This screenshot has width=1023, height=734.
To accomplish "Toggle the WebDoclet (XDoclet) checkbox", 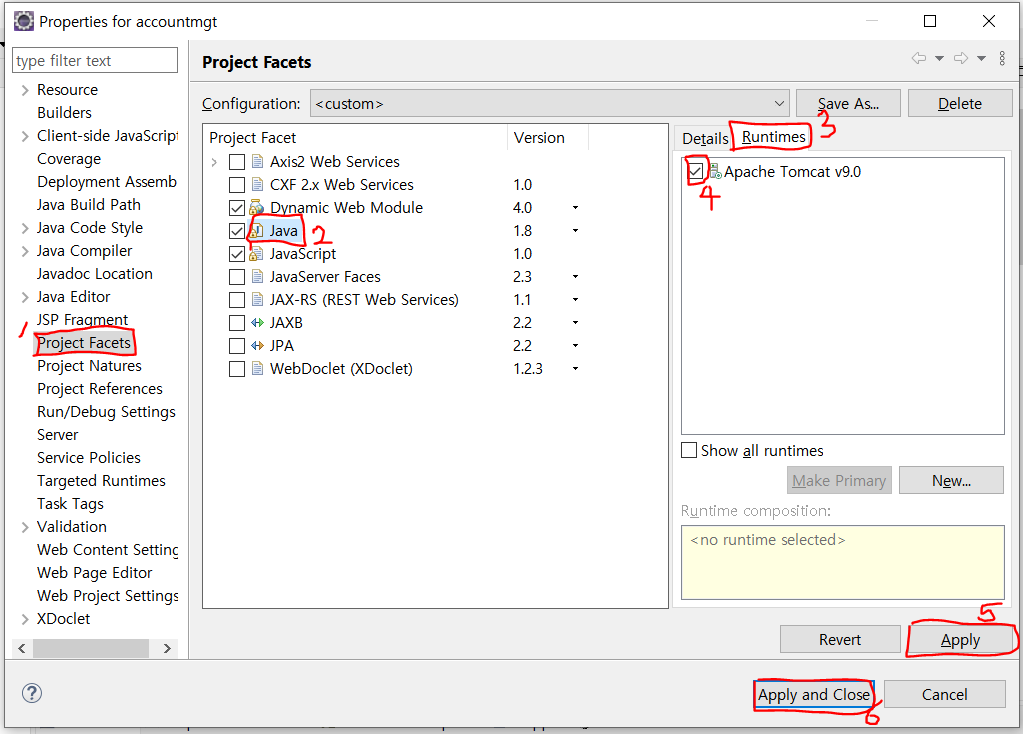I will (x=237, y=369).
